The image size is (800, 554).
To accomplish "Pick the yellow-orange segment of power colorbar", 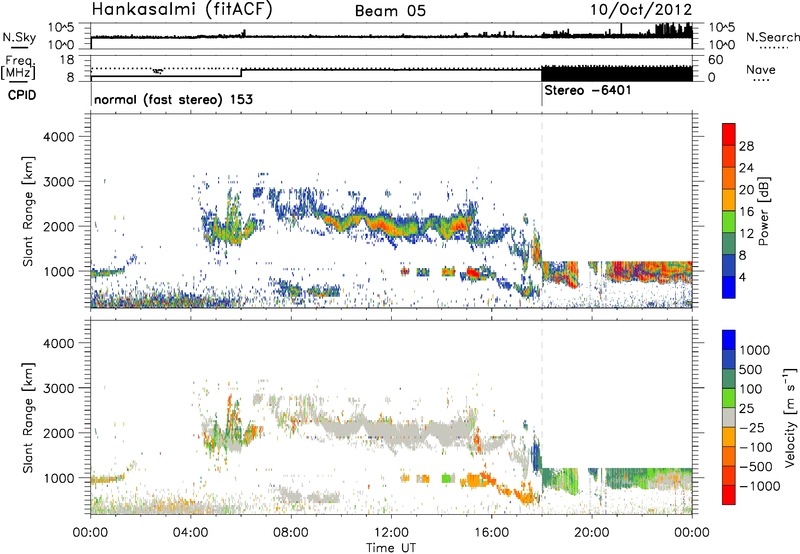I will (x=729, y=199).
